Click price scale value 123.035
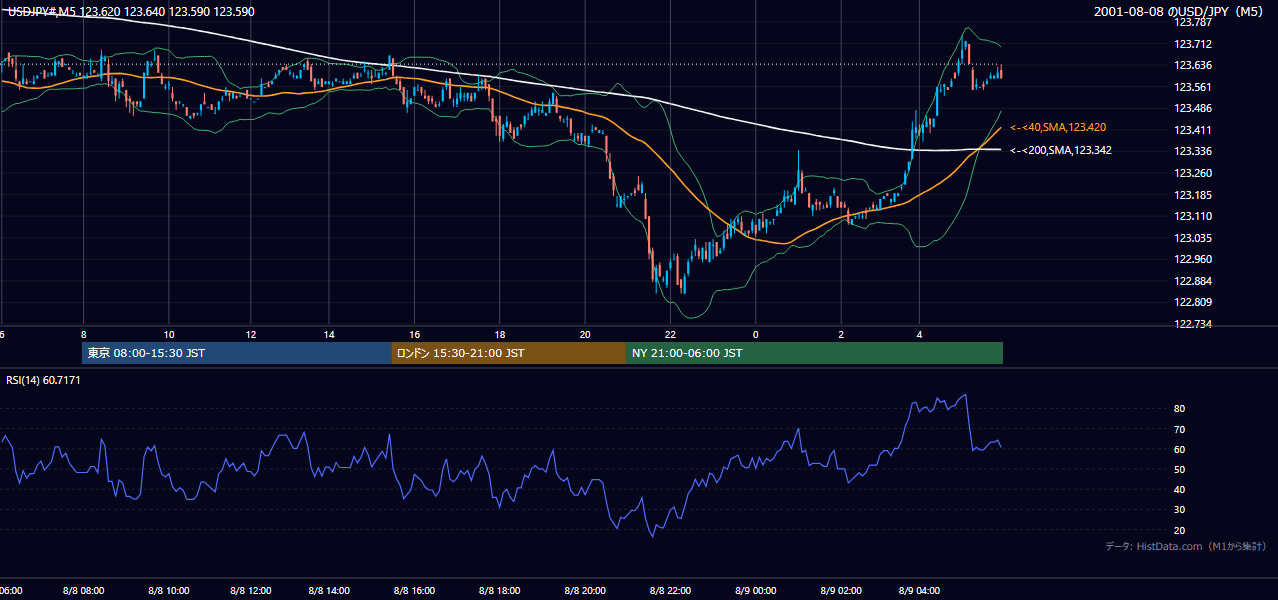1278x600 pixels. coord(1192,238)
